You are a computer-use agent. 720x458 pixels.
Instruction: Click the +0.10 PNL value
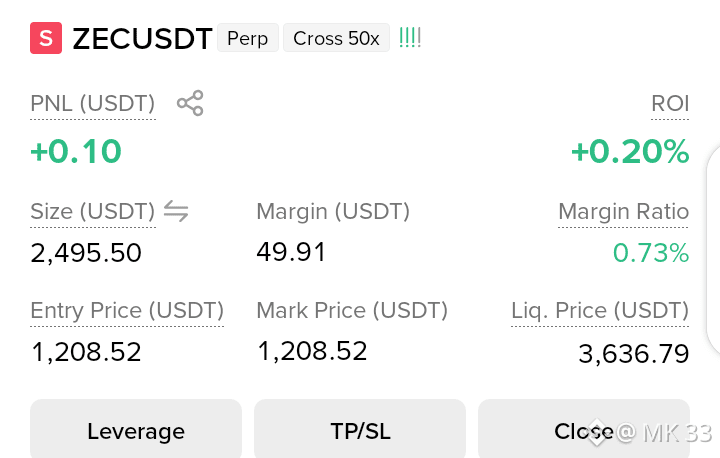point(76,151)
